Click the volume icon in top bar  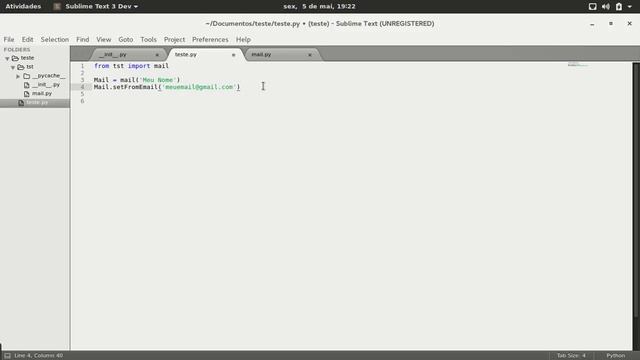(x=606, y=7)
